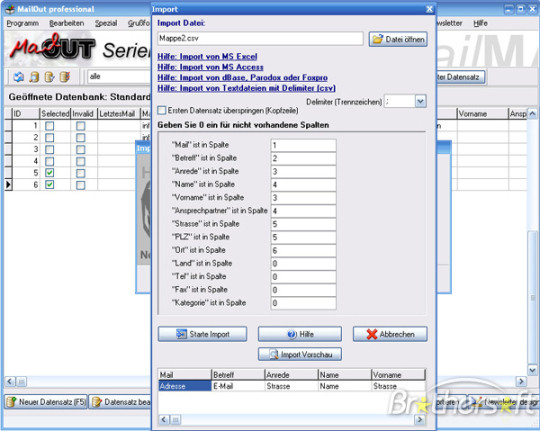Click the "Ansprechpartner" ist in Spalte field
The width and height of the screenshot is (540, 431).
[x=303, y=211]
